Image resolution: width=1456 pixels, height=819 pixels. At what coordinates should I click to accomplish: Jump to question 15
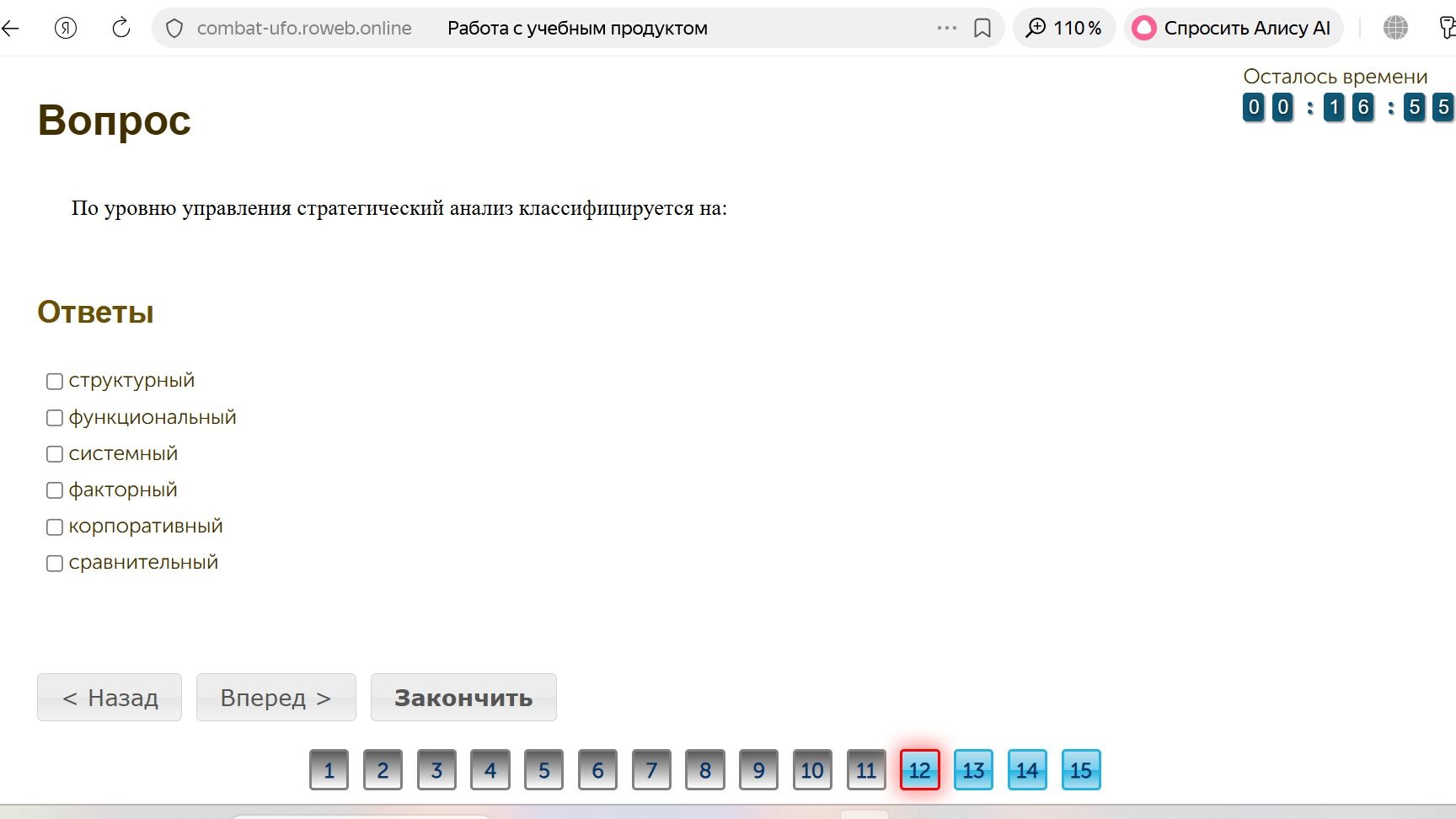tap(1081, 770)
